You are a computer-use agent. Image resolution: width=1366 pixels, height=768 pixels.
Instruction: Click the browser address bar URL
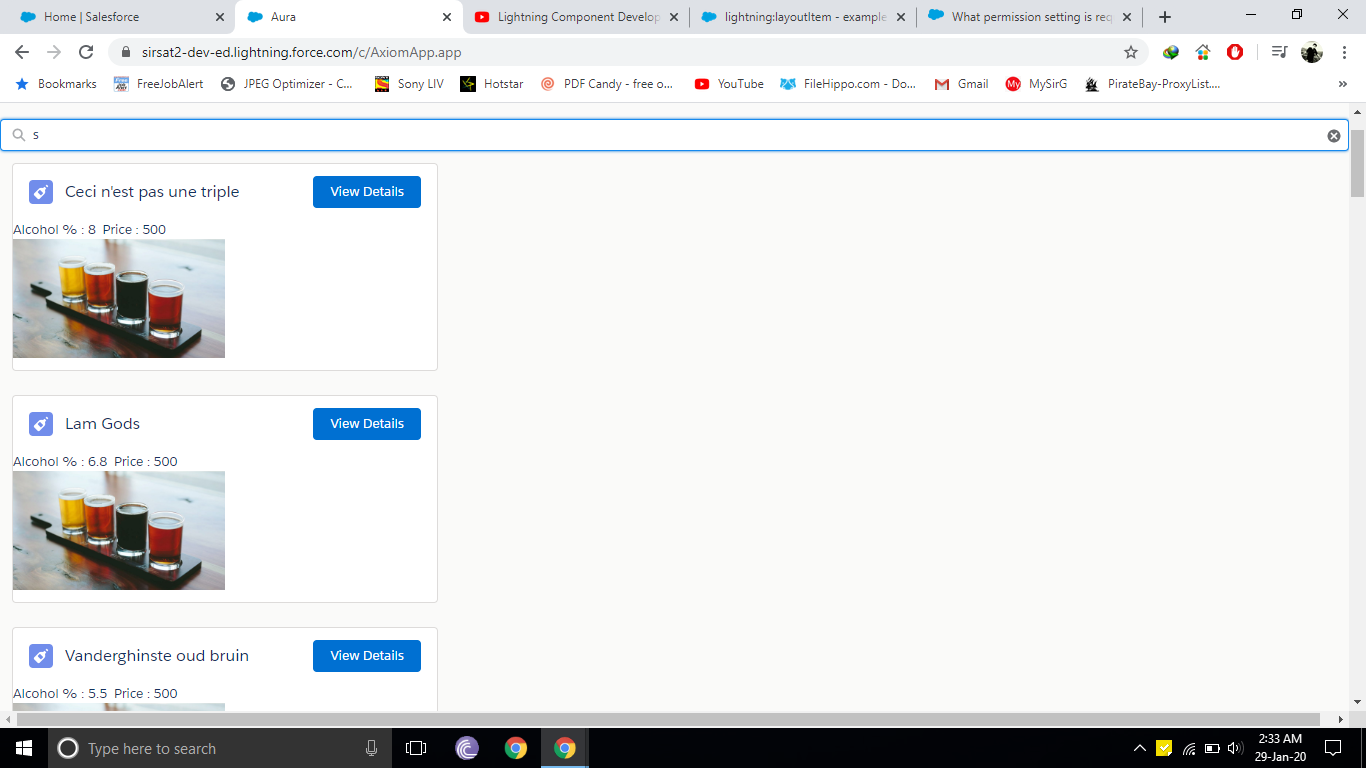click(x=302, y=52)
